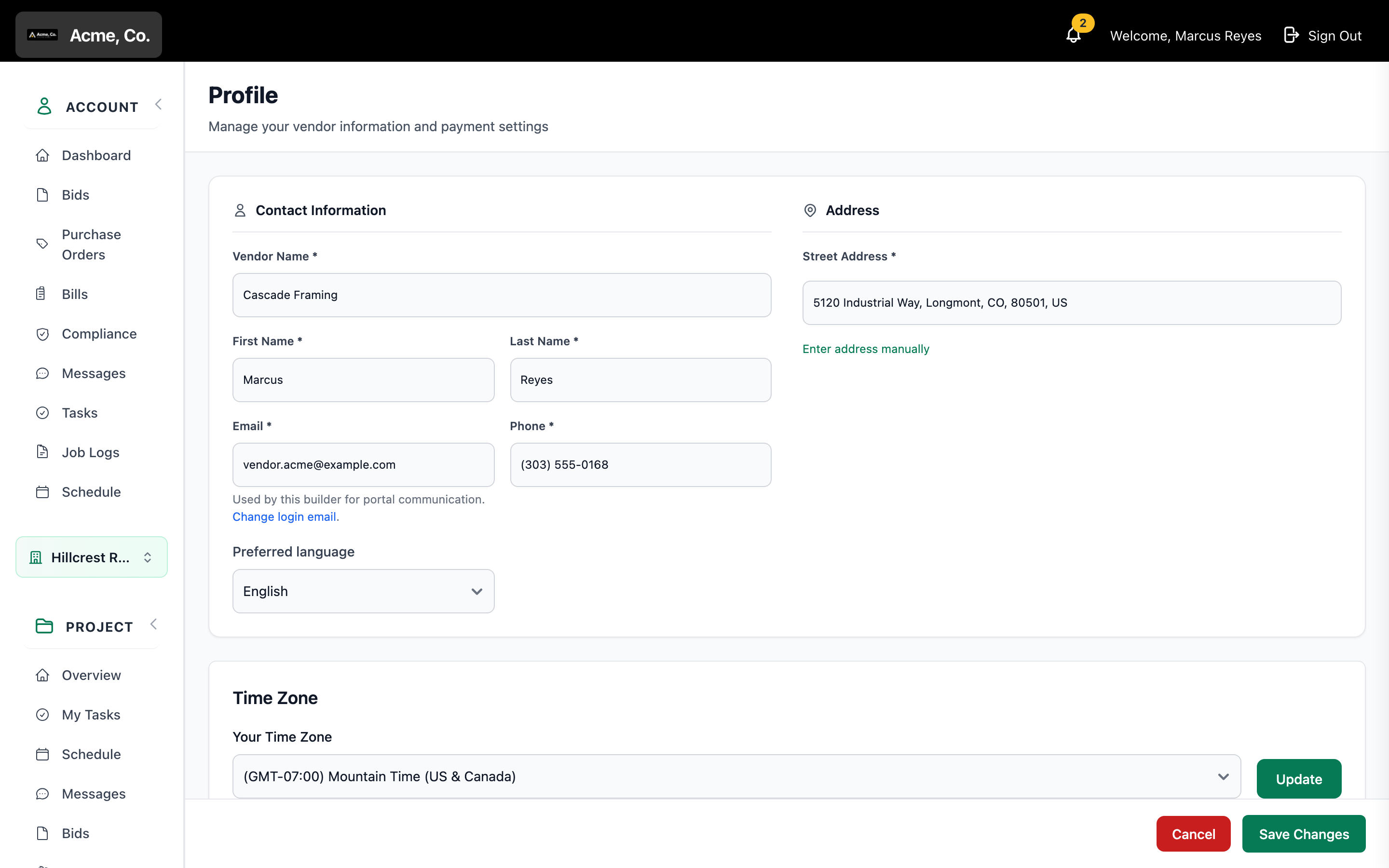Click the First Name field
This screenshot has width=1389, height=868.
[x=363, y=380]
